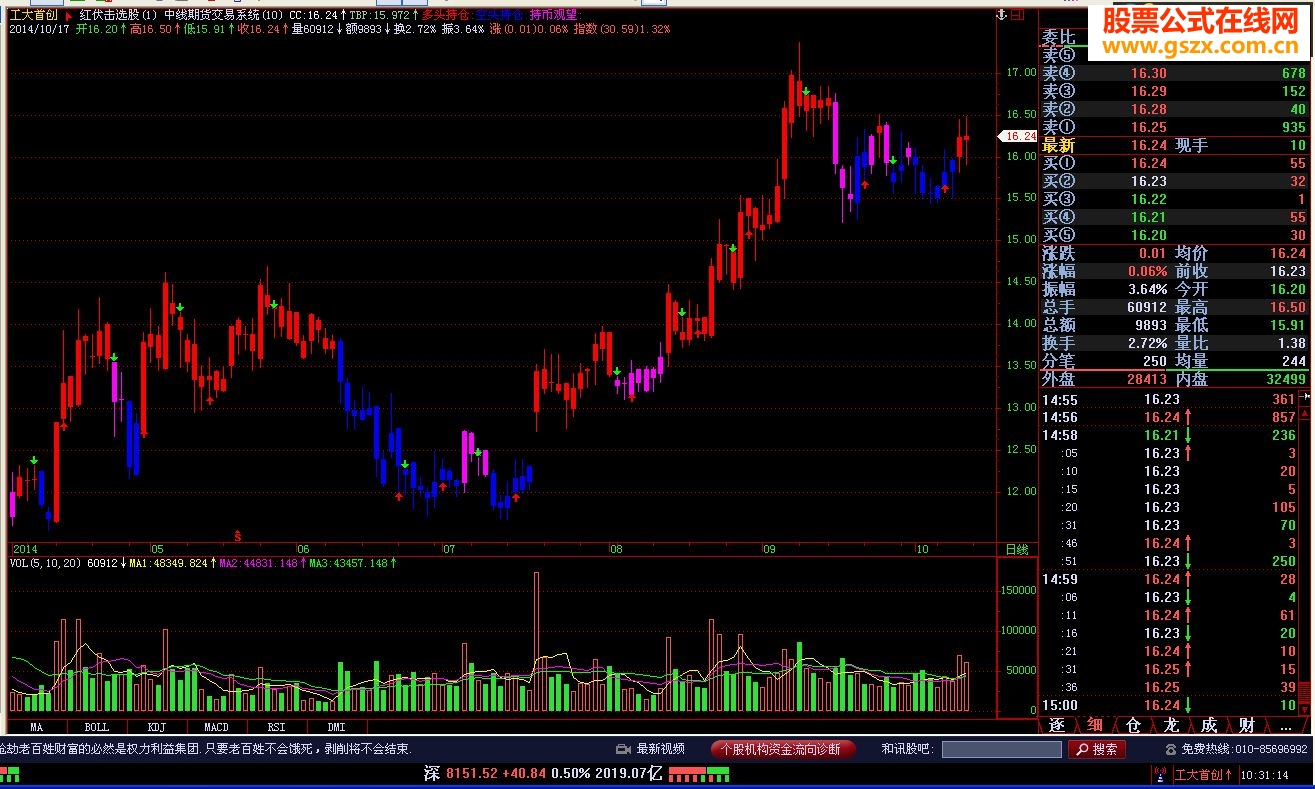Switch to the 成 tab
The height and width of the screenshot is (789, 1315).
coord(1209,726)
